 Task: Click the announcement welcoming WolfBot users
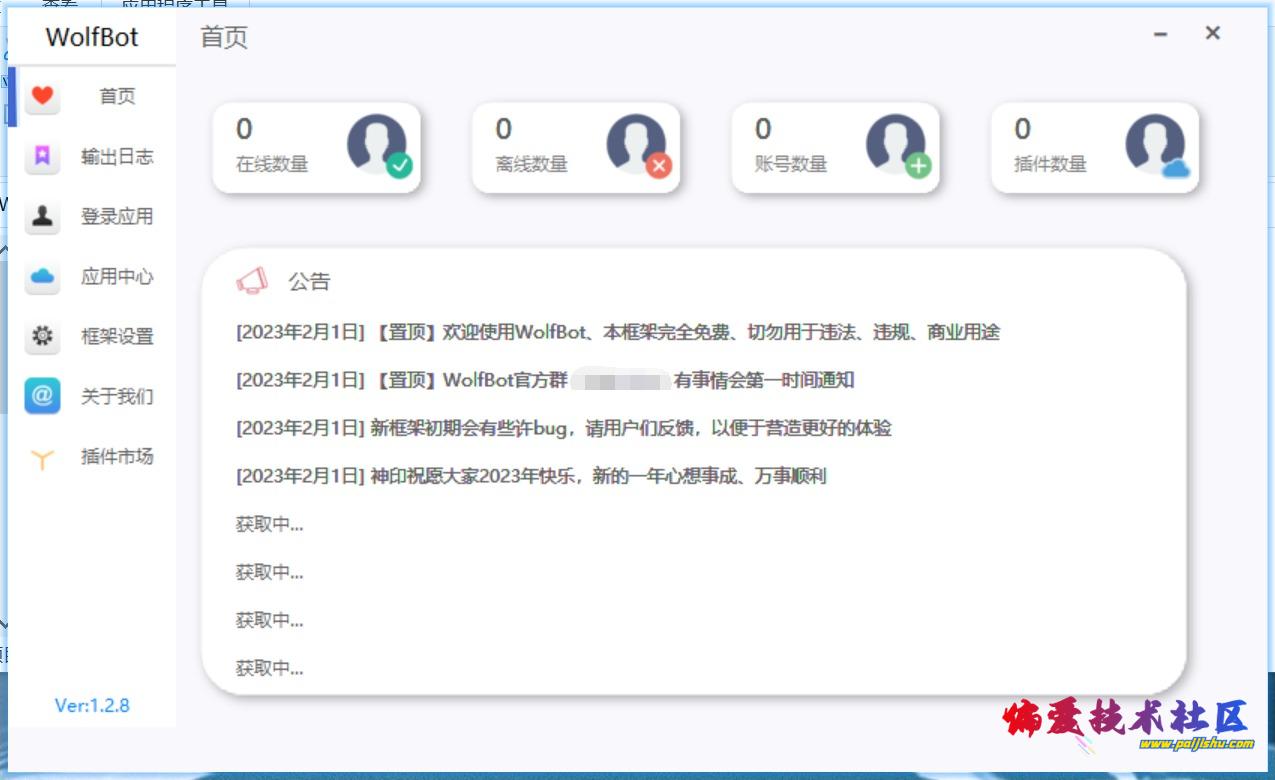pos(618,332)
